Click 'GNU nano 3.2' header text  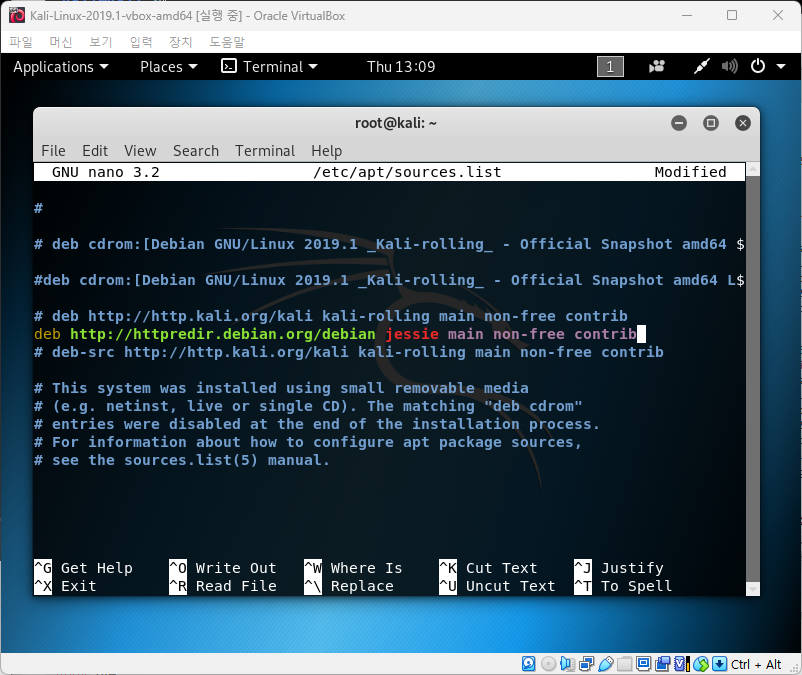[x=106, y=172]
